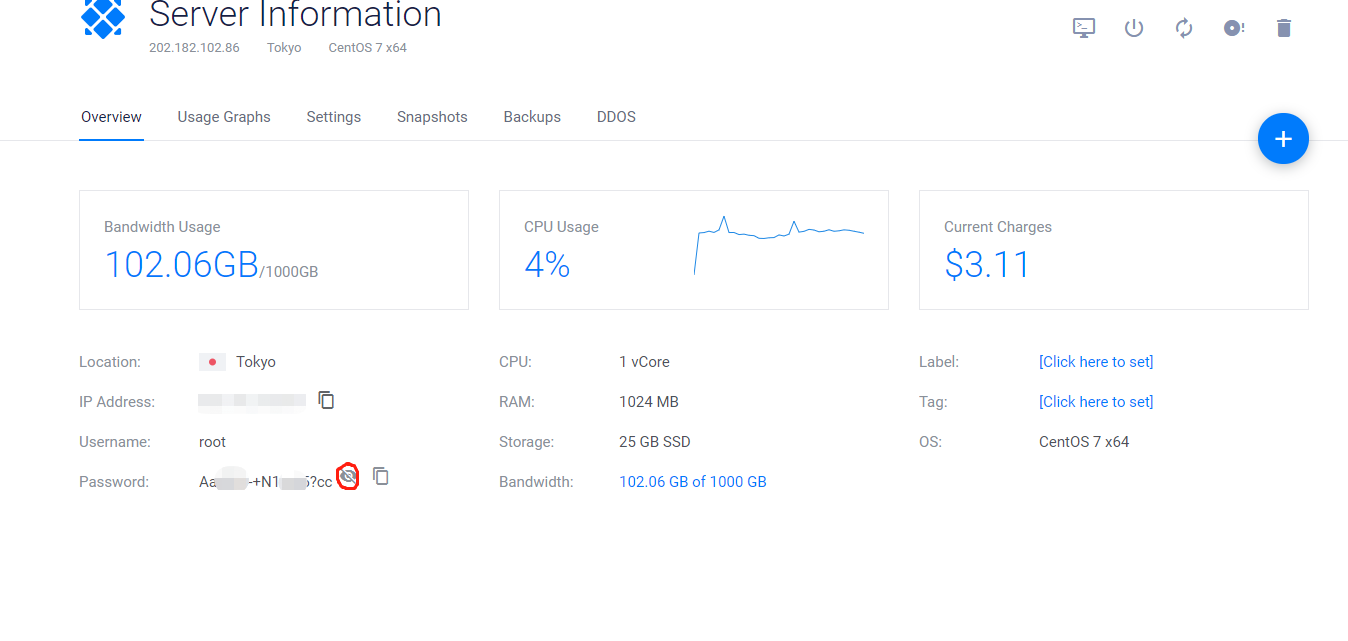1348x641 pixels.
Task: Copy the root password using its copy icon
Action: click(380, 477)
